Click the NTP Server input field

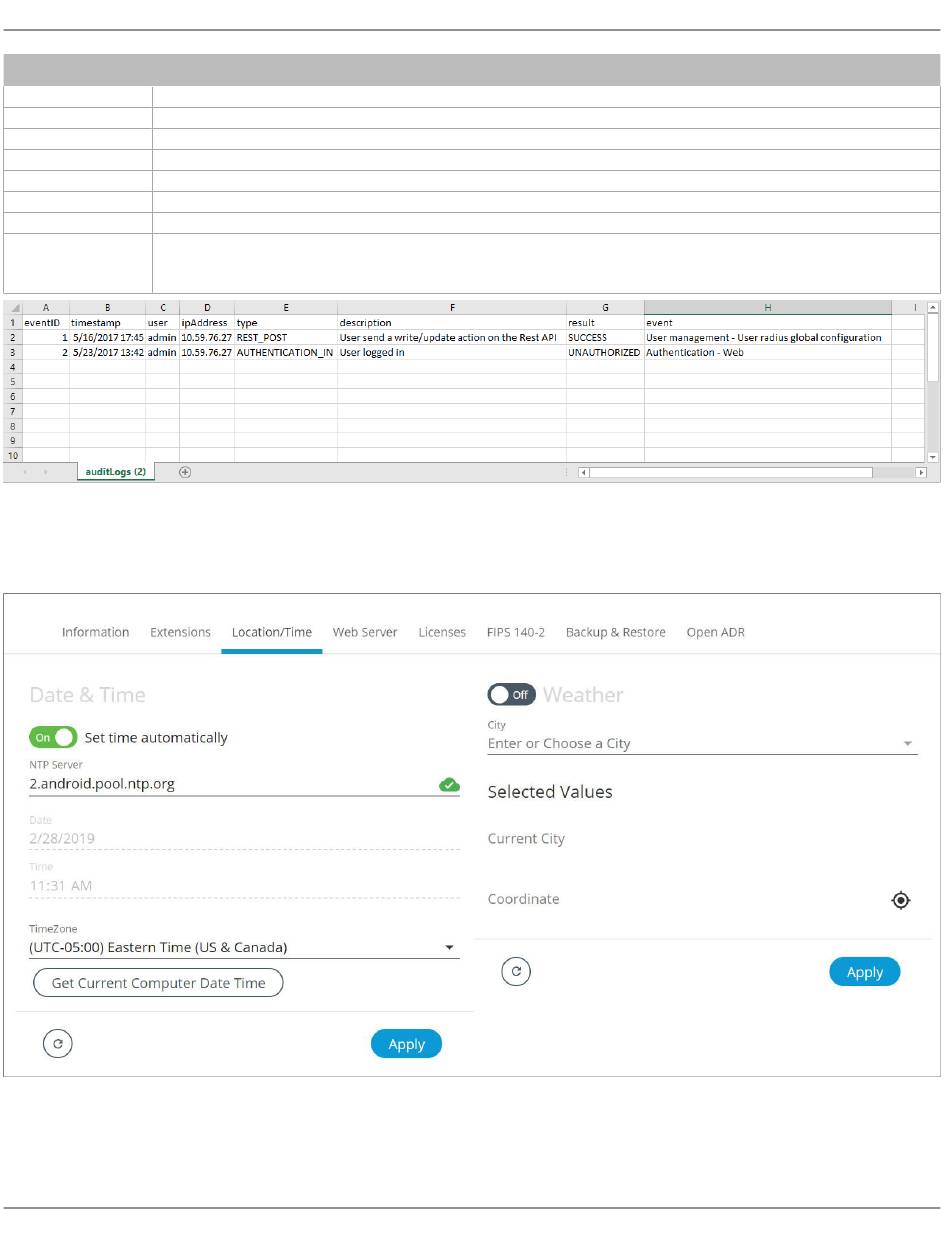[x=230, y=784]
